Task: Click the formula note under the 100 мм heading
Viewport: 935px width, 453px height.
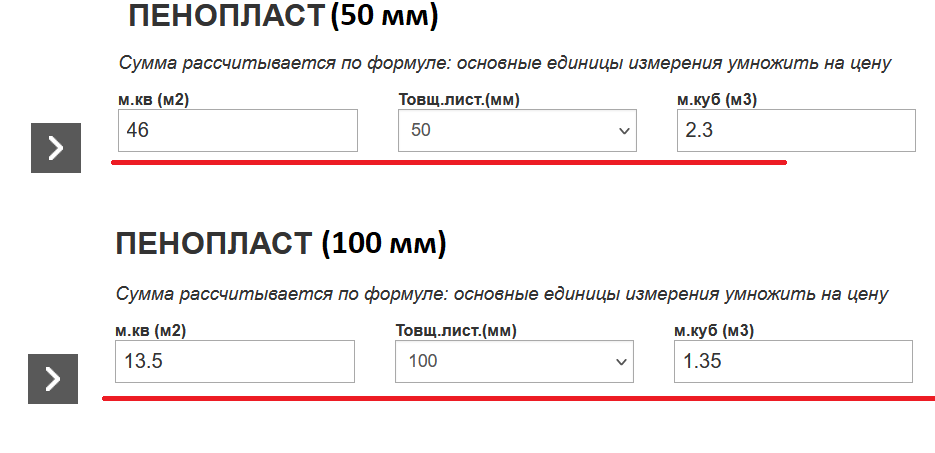Action: click(x=502, y=294)
